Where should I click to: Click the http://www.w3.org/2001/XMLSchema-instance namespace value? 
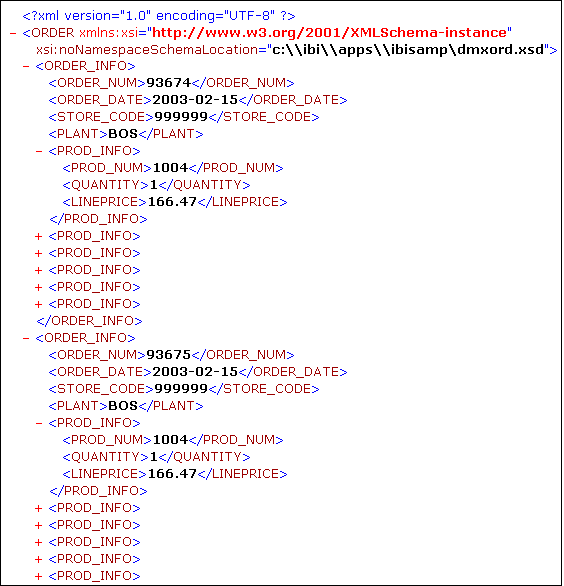329,33
